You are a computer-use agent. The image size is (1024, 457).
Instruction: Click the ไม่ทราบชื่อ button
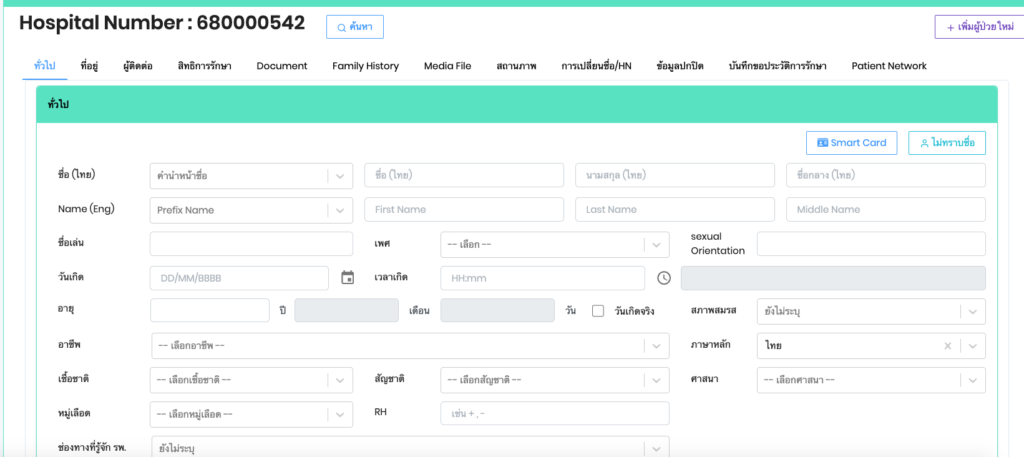tap(946, 143)
